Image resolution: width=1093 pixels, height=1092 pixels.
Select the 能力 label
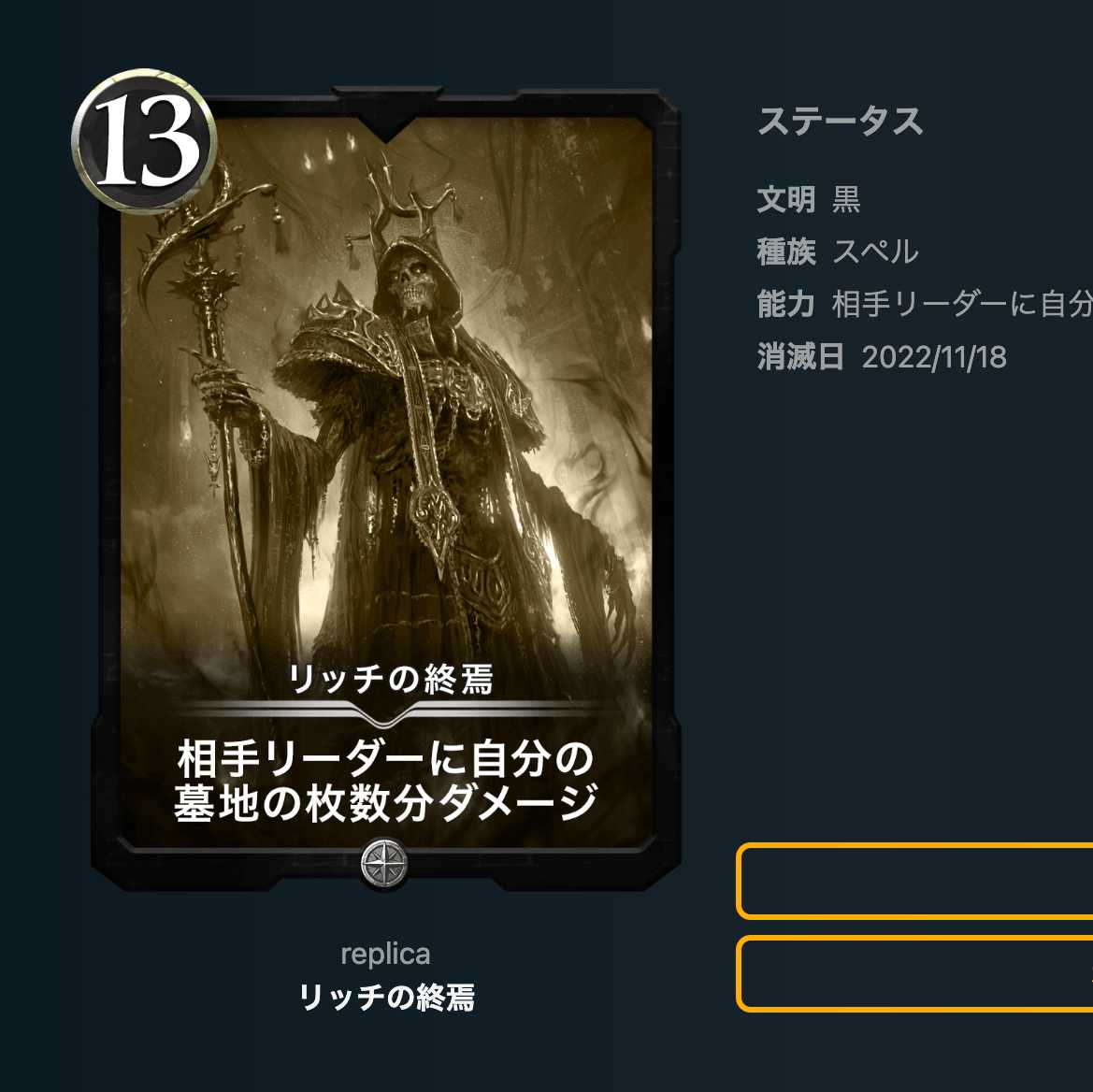(786, 305)
